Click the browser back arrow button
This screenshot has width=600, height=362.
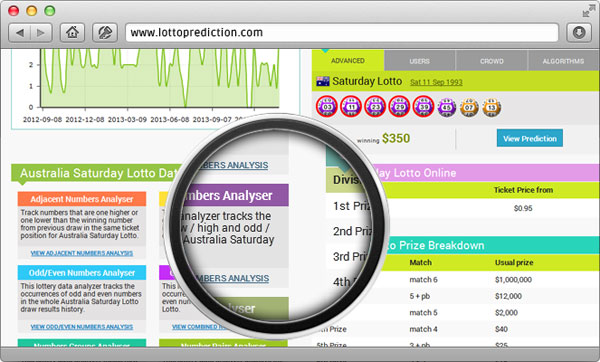point(20,33)
